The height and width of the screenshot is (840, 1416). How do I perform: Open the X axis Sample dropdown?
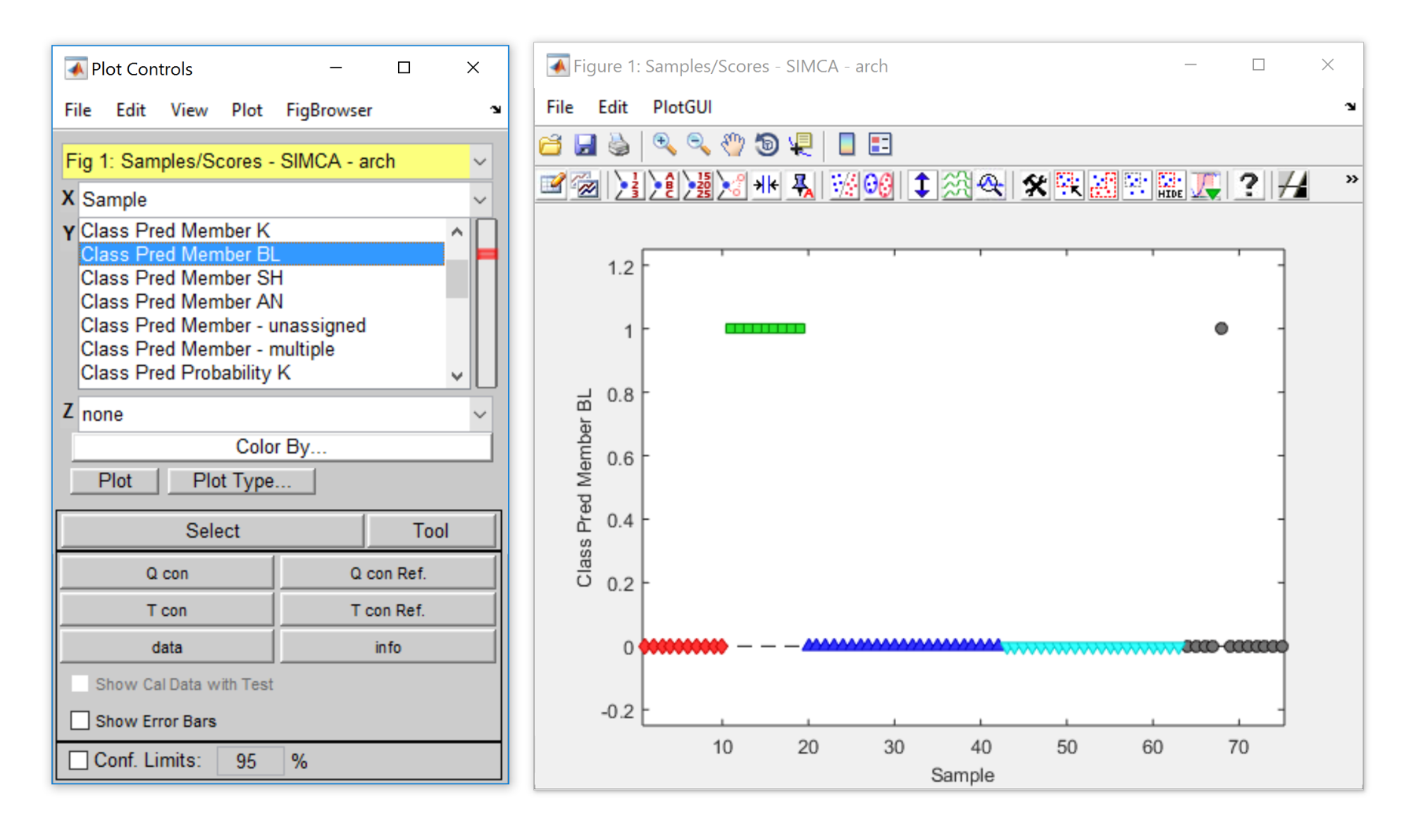tap(480, 200)
